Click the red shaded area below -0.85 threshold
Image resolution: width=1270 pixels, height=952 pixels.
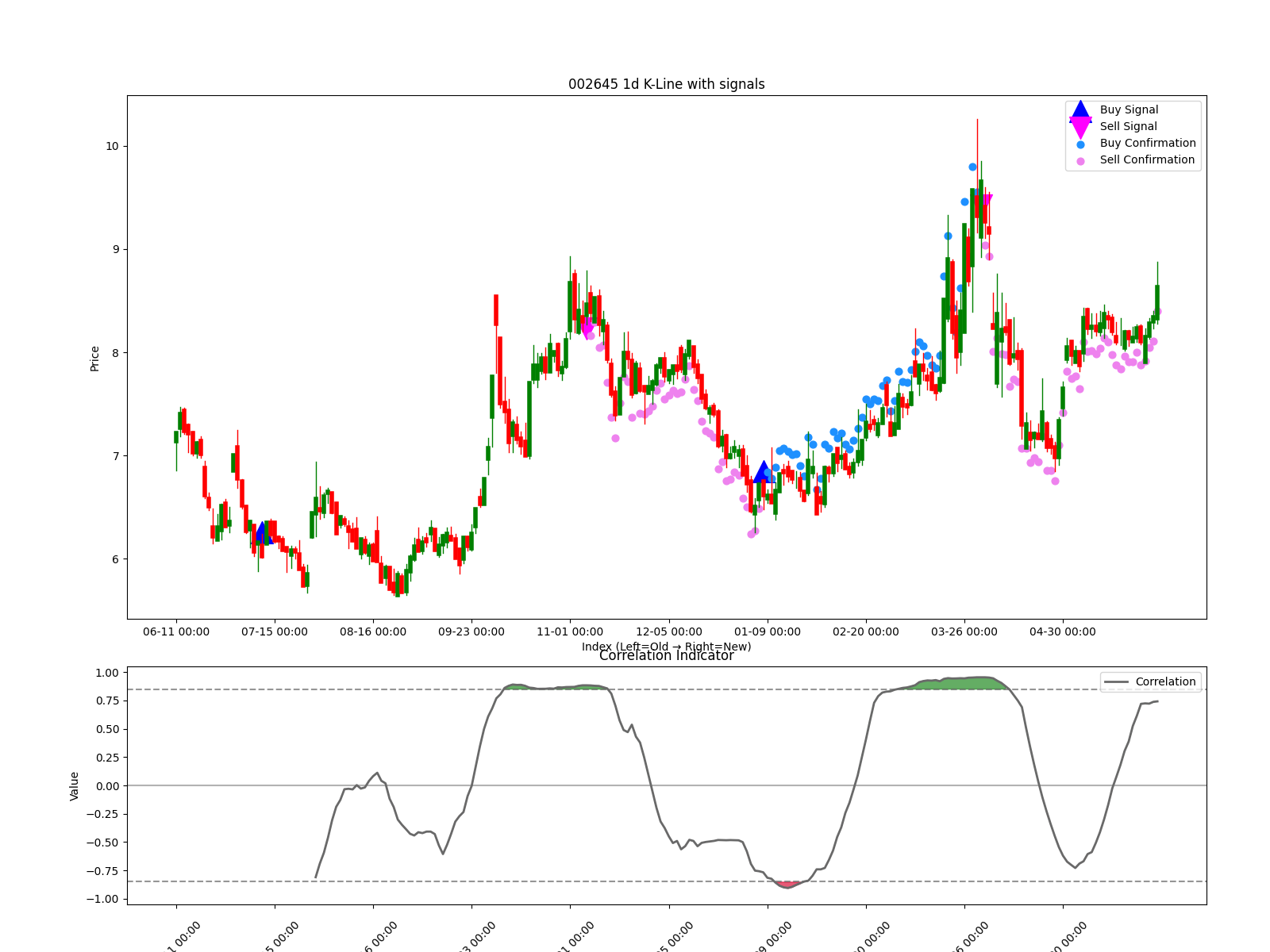click(787, 884)
